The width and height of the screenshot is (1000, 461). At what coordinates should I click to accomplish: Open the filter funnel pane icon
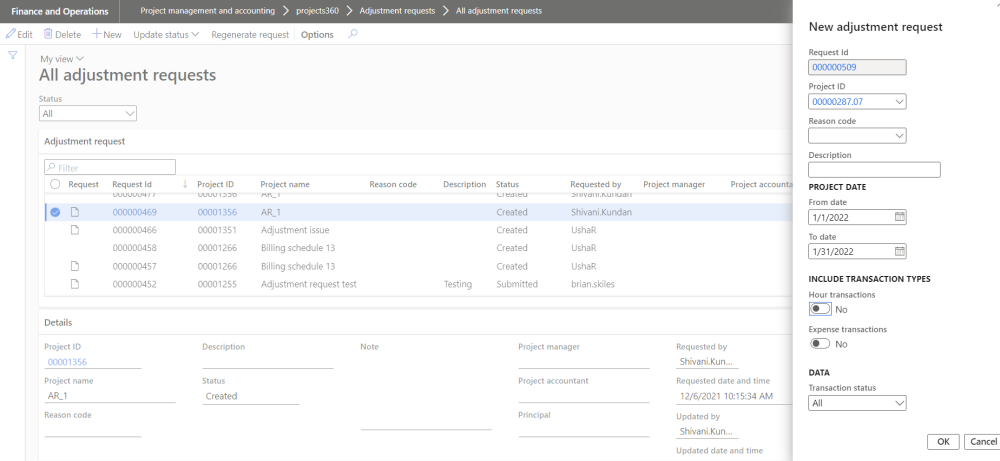(13, 55)
